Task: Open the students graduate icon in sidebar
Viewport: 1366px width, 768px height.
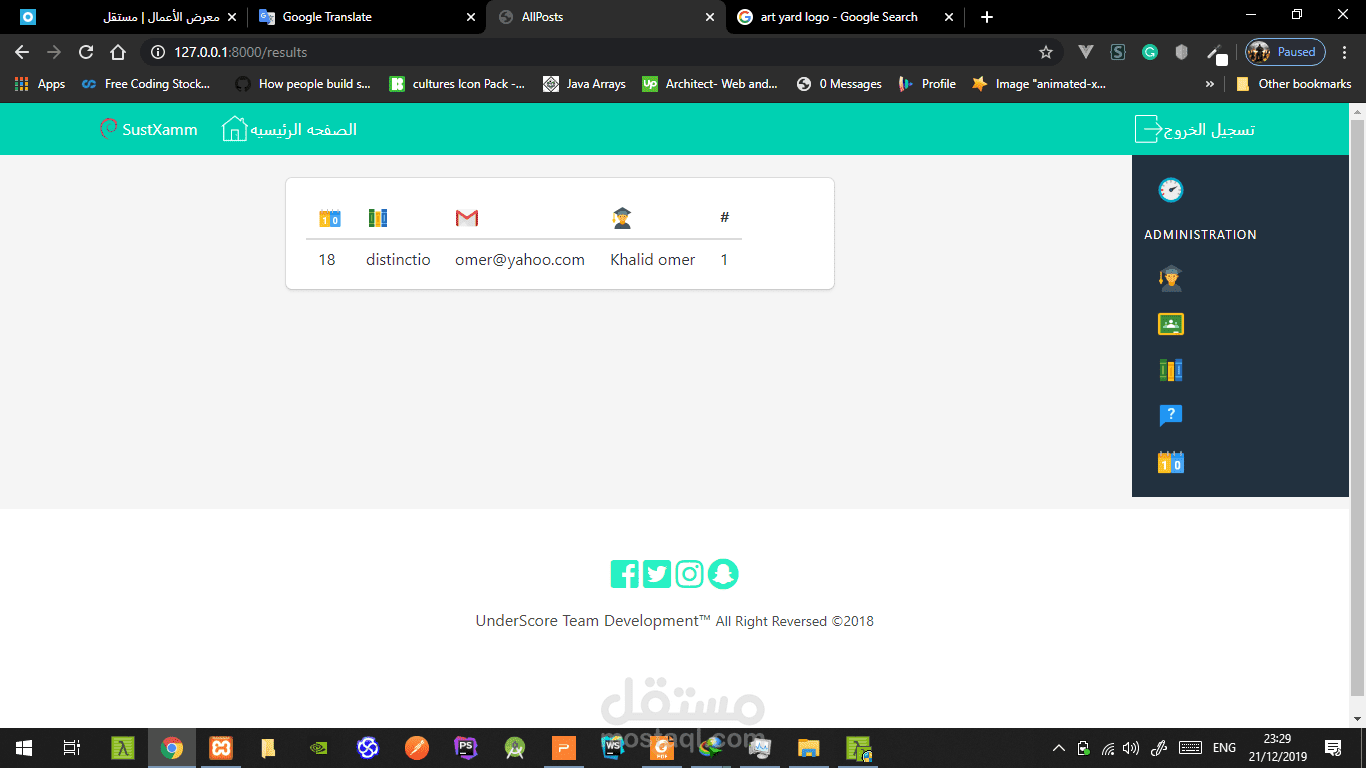Action: (1170, 278)
